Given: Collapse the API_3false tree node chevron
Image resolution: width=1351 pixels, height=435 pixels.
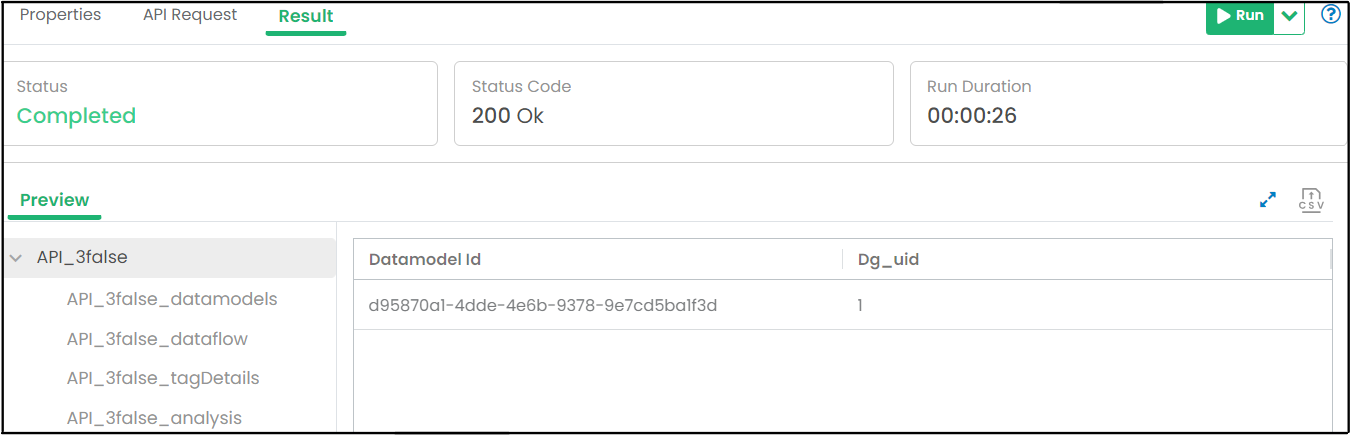Looking at the screenshot, I should point(16,258).
